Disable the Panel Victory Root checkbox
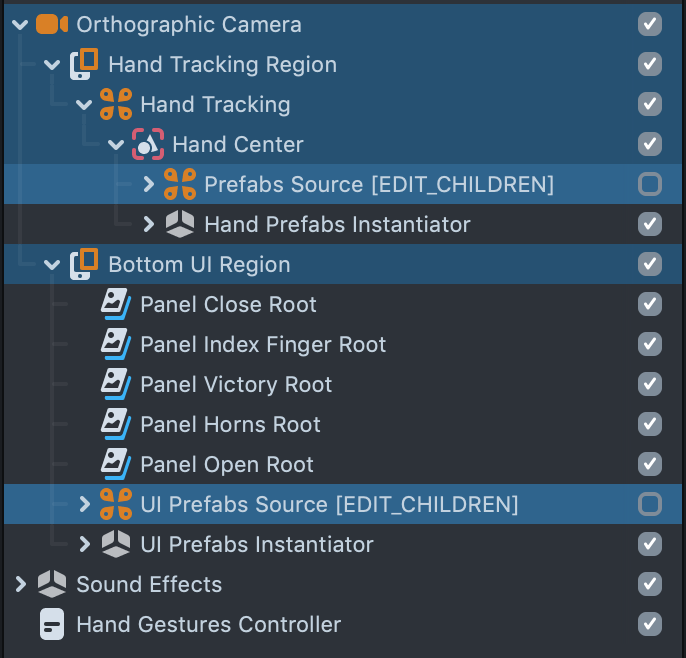 pos(650,384)
